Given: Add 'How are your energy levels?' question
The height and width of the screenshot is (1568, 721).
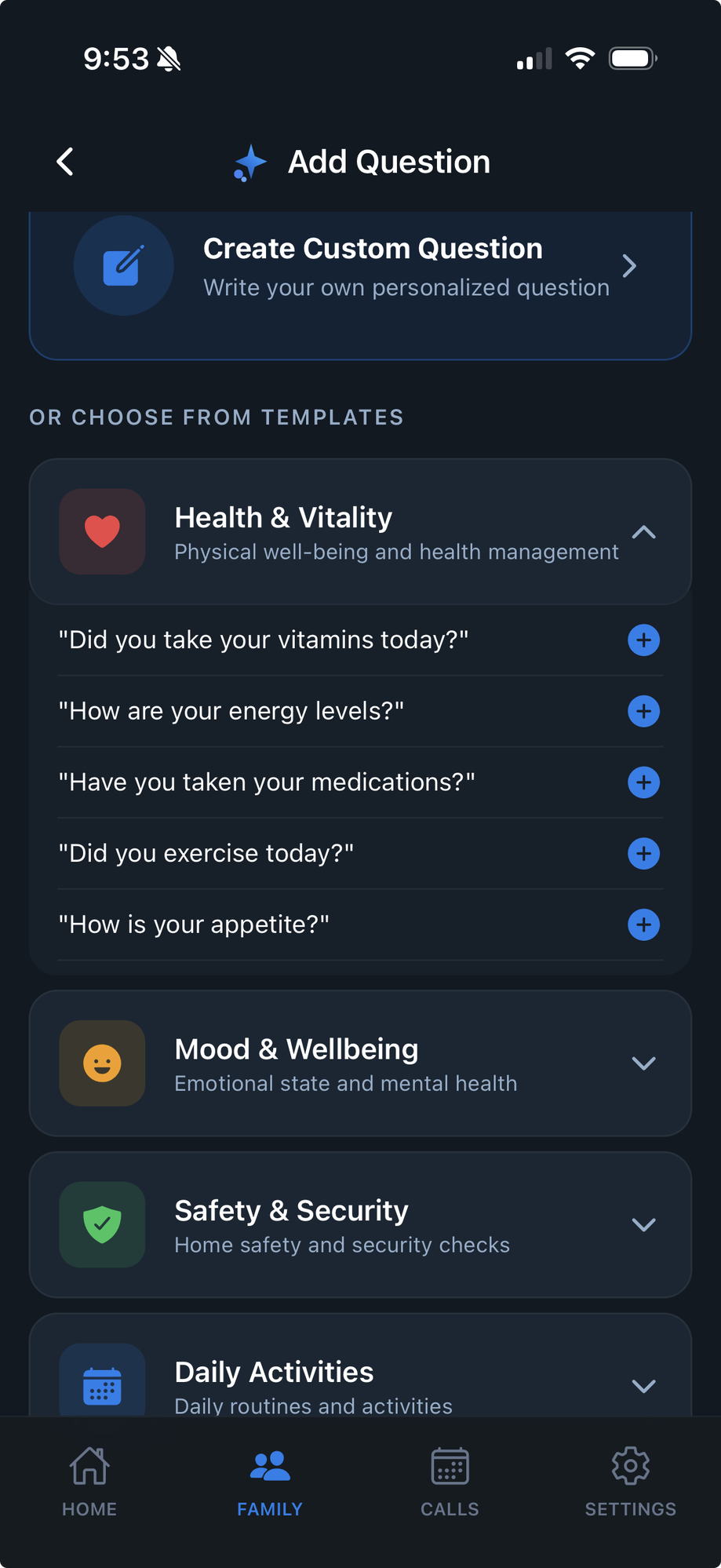Looking at the screenshot, I should (643, 711).
